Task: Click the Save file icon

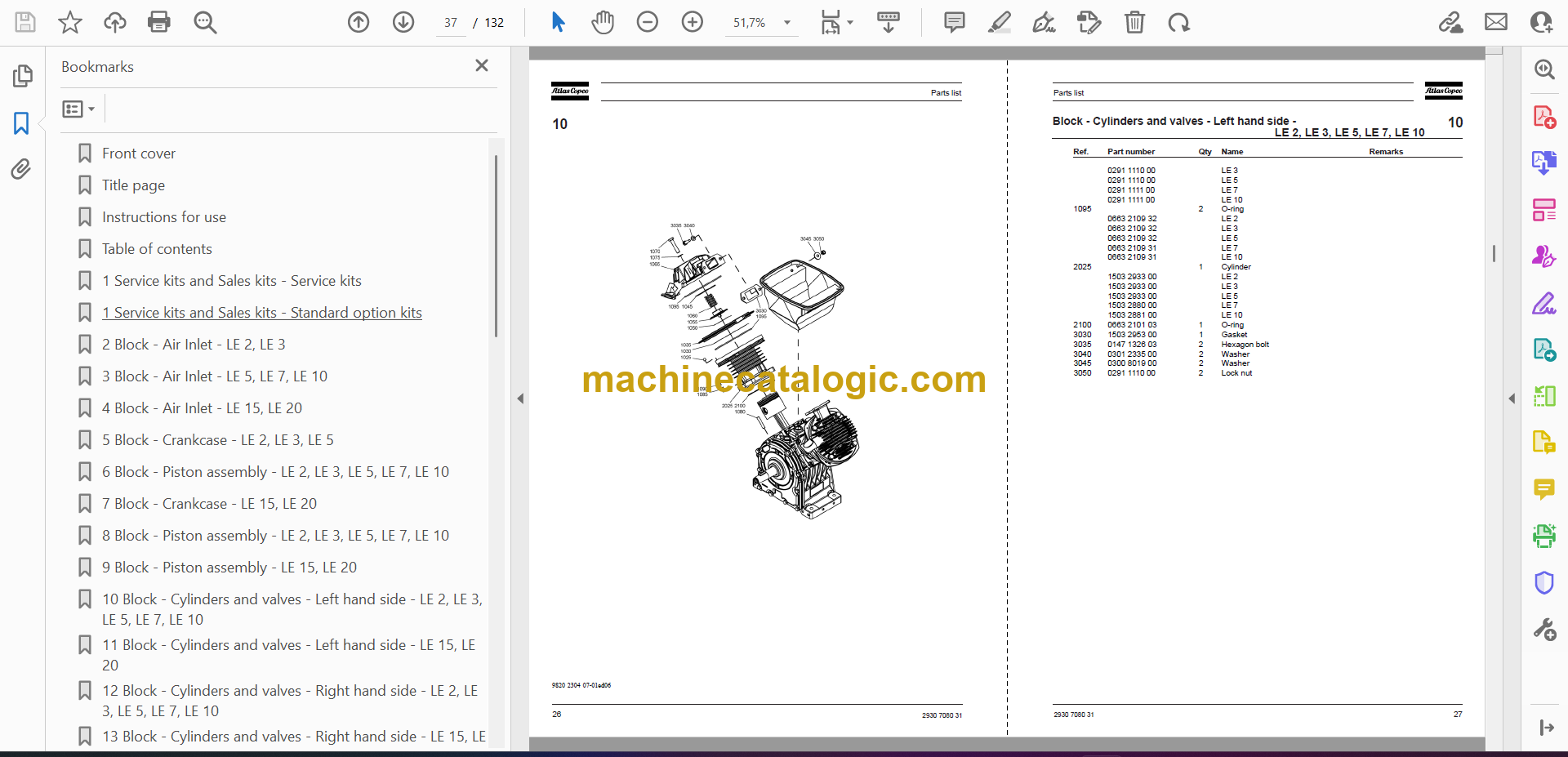Action: tap(25, 22)
